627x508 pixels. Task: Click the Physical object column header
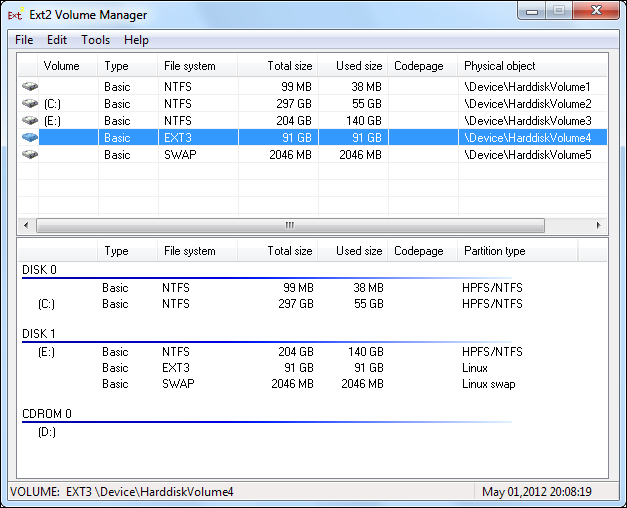[x=532, y=66]
